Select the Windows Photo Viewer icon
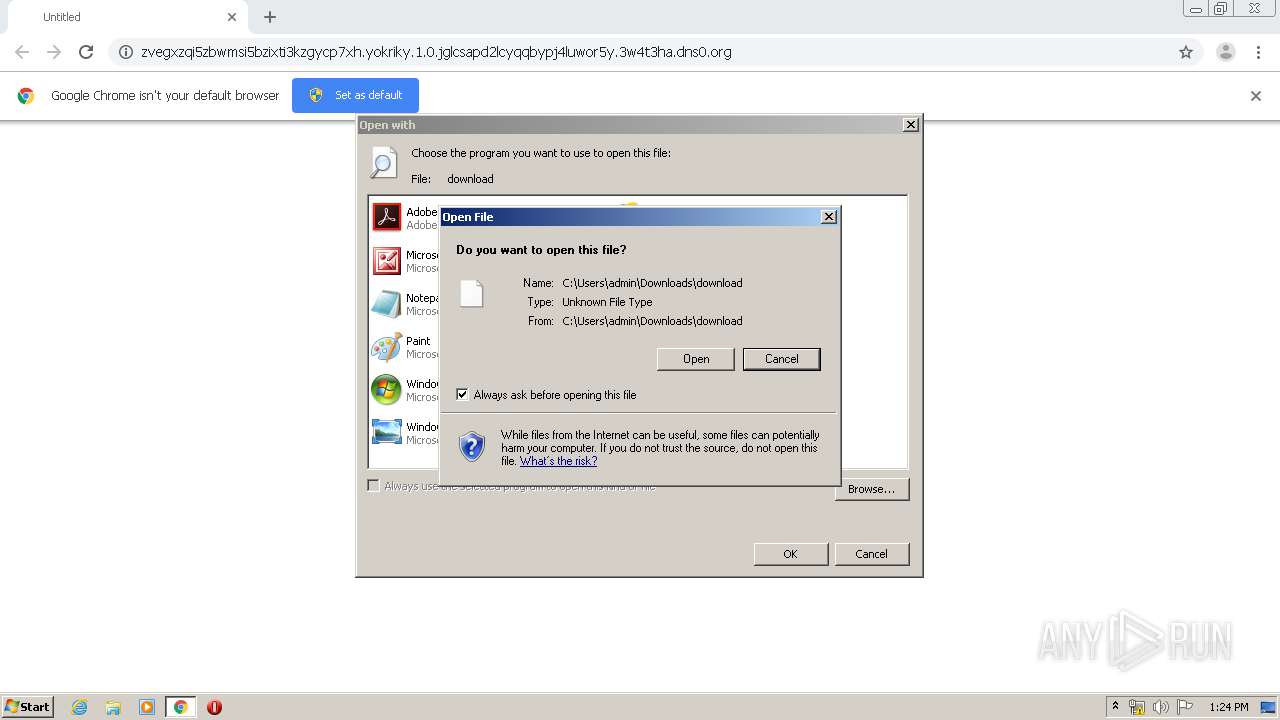 click(x=386, y=432)
